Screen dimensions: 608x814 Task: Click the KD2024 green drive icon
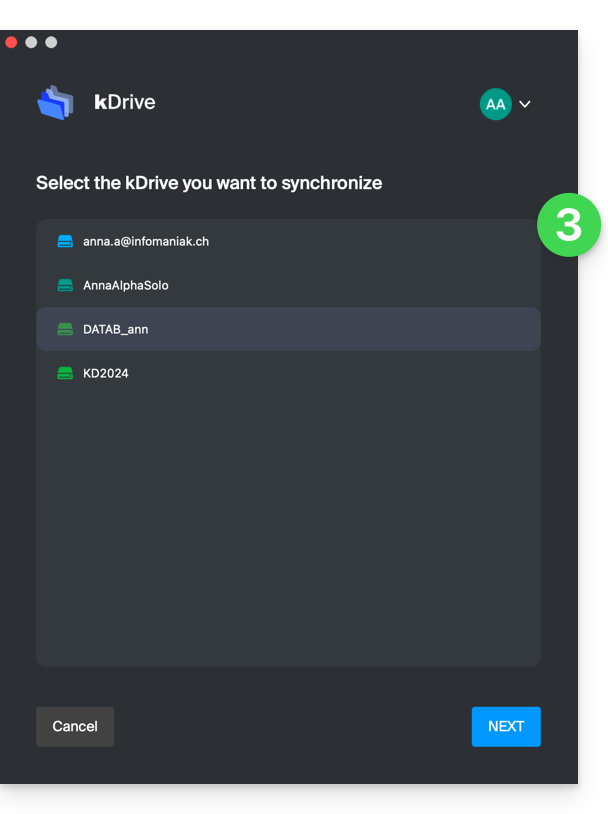click(x=65, y=373)
